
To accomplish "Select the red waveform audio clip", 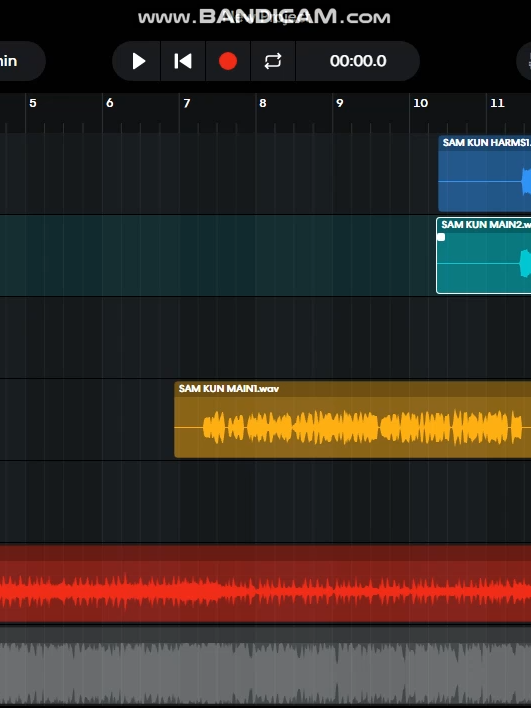I will coord(266,584).
